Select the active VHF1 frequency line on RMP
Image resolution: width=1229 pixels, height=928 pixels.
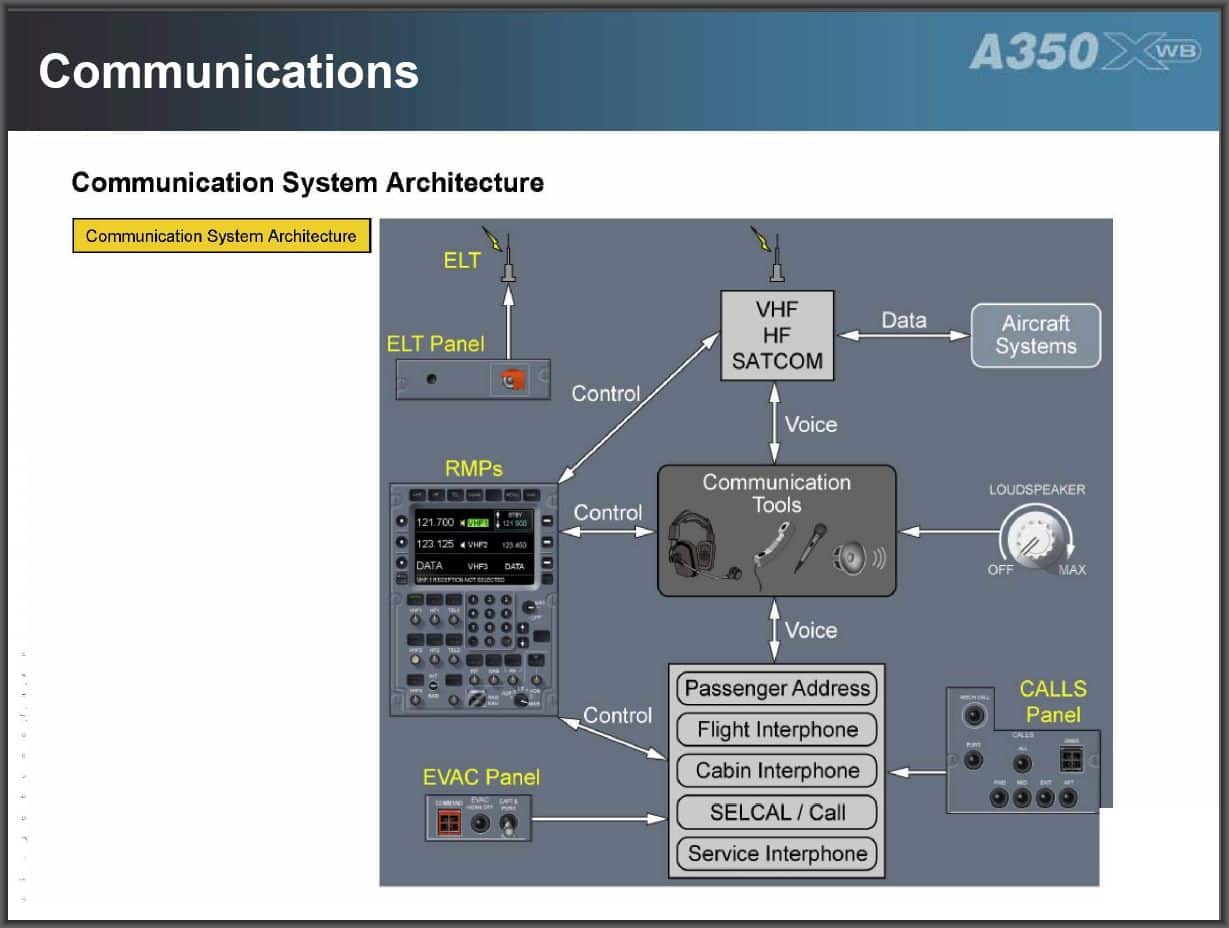452,523
